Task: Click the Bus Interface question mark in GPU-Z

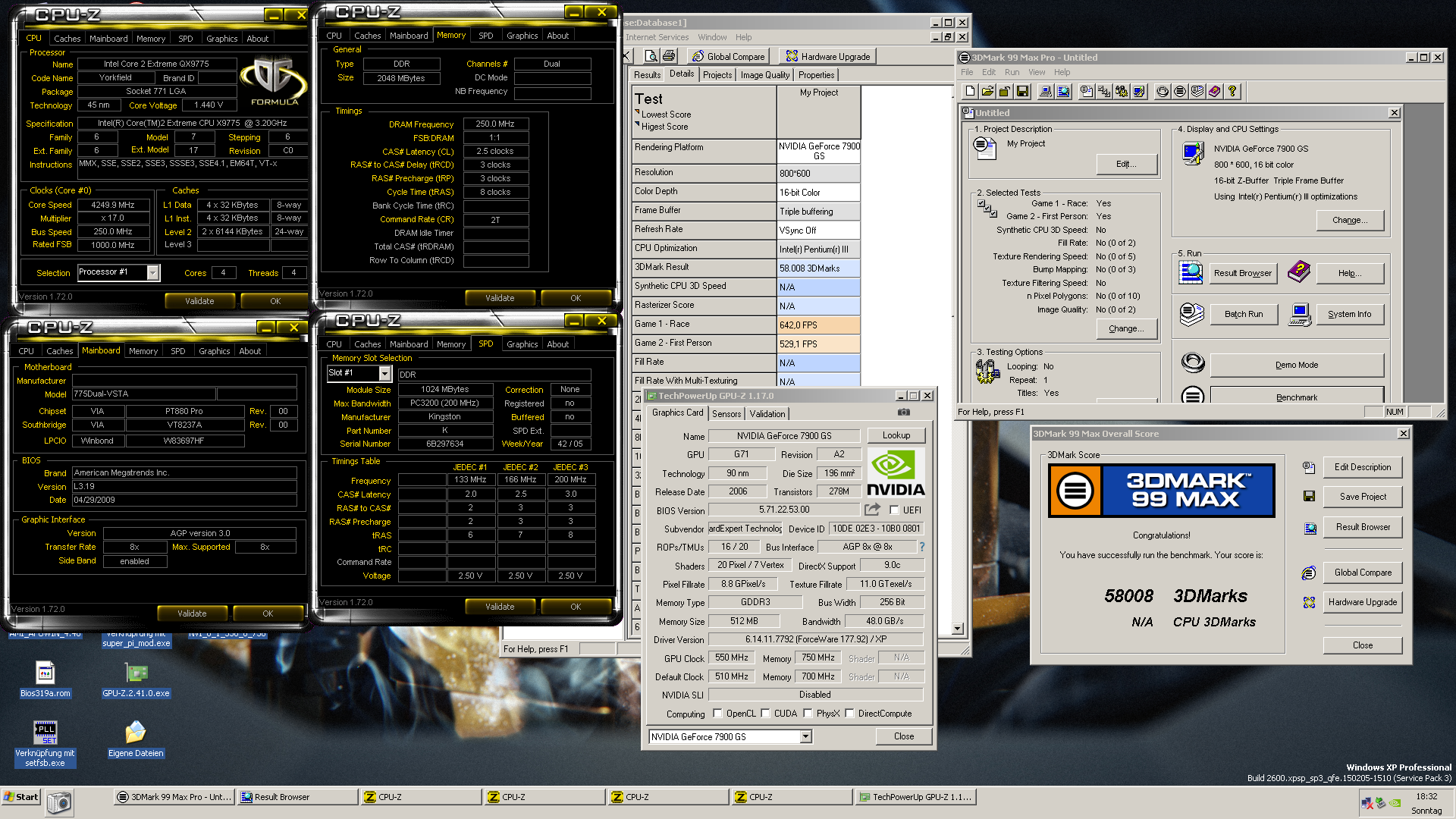Action: pyautogui.click(x=922, y=547)
